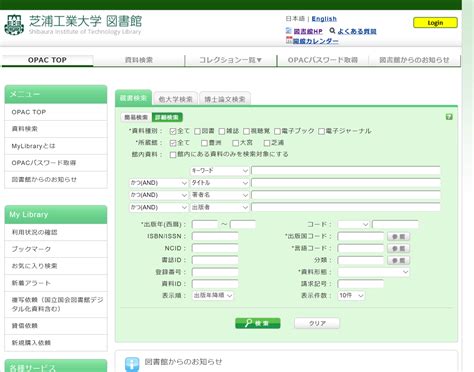Open the かつ(AND) dropdown in the タイトル row
The height and width of the screenshot is (372, 474).
[x=159, y=183]
